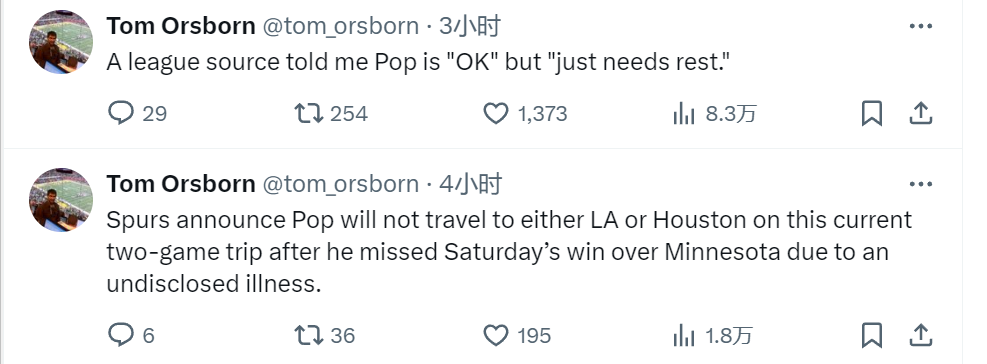This screenshot has height=364, width=987.
Task: Like the tweet with 1,373 likes
Action: point(525,114)
